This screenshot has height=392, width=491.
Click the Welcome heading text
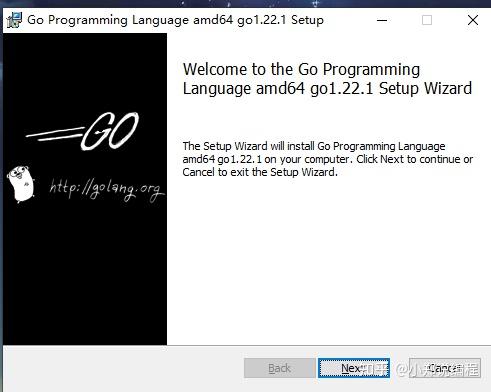click(327, 79)
